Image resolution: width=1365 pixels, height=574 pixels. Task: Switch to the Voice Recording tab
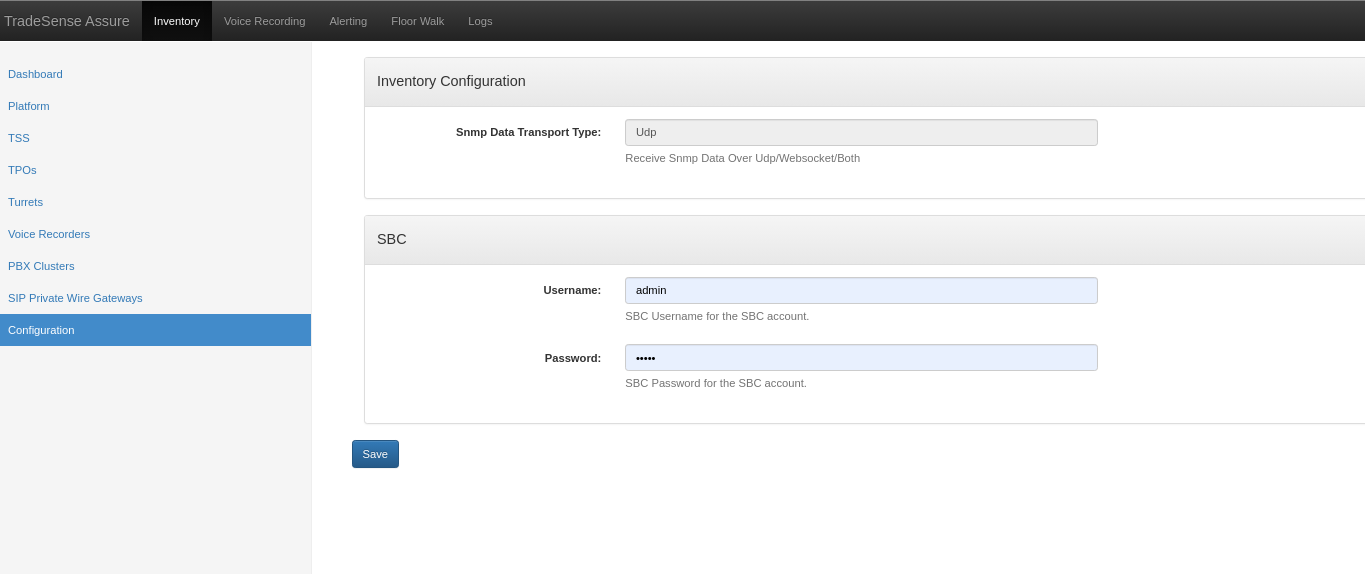pyautogui.click(x=264, y=21)
